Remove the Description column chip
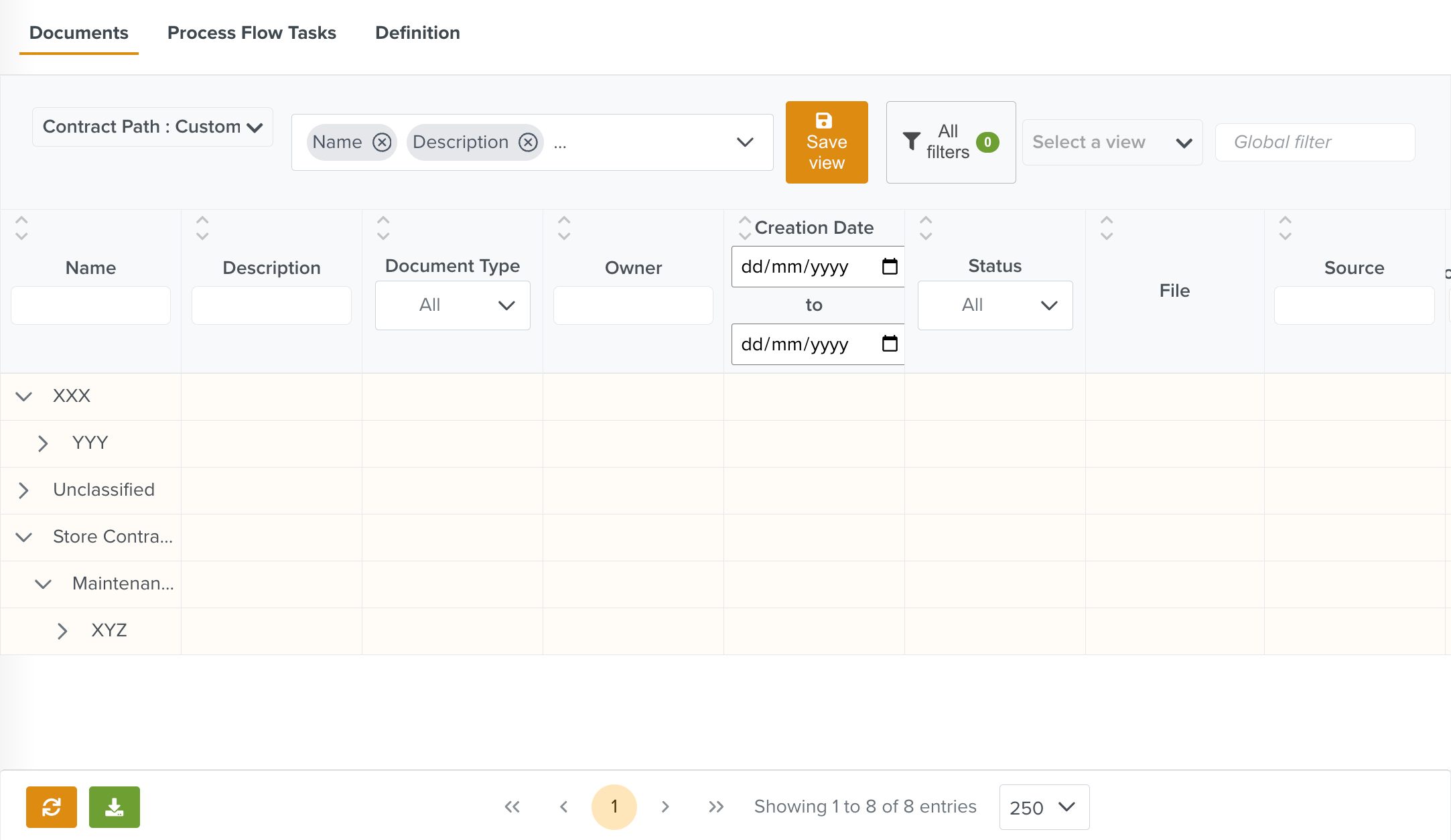This screenshot has width=1451, height=840. 529,142
